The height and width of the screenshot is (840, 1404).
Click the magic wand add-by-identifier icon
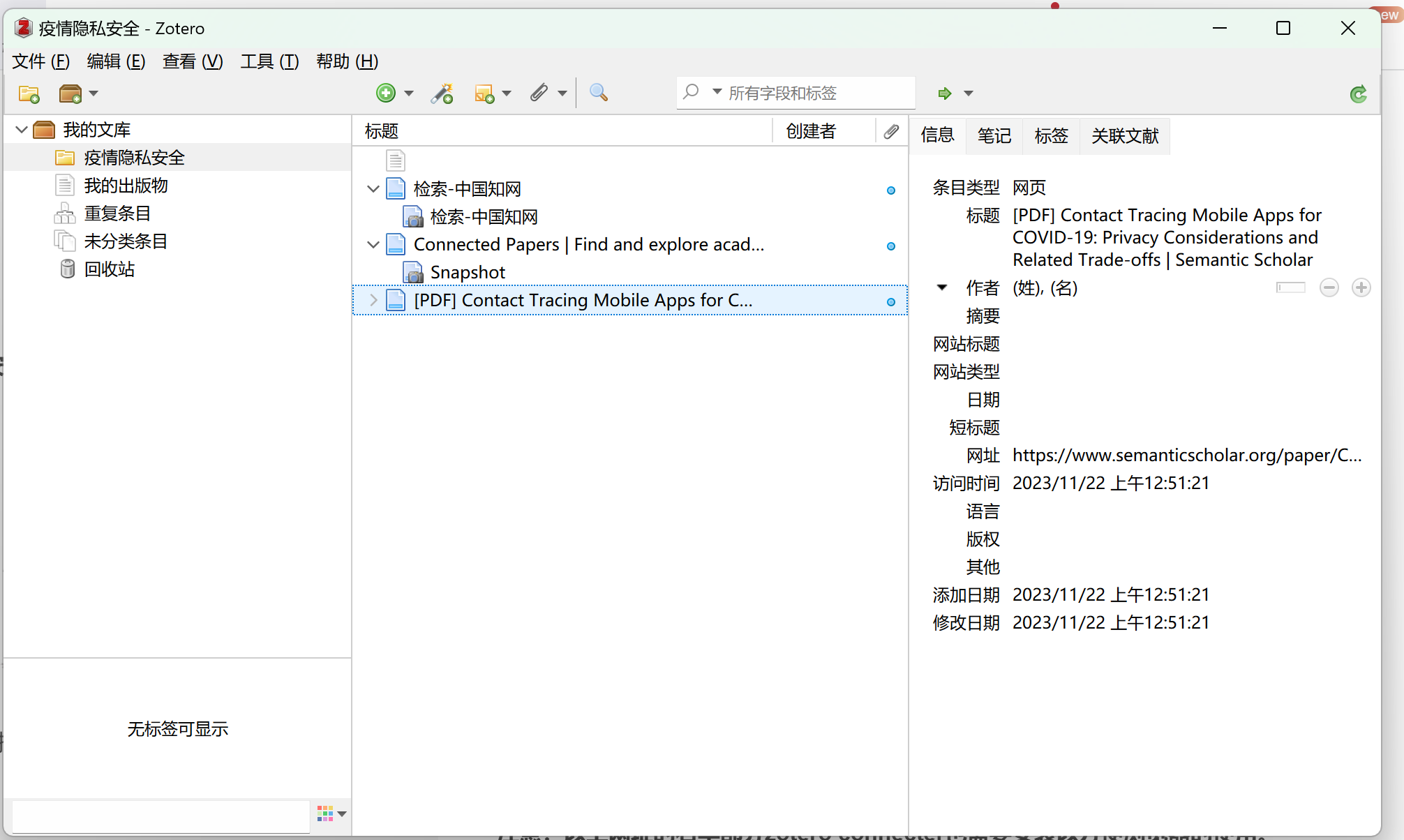pos(442,93)
